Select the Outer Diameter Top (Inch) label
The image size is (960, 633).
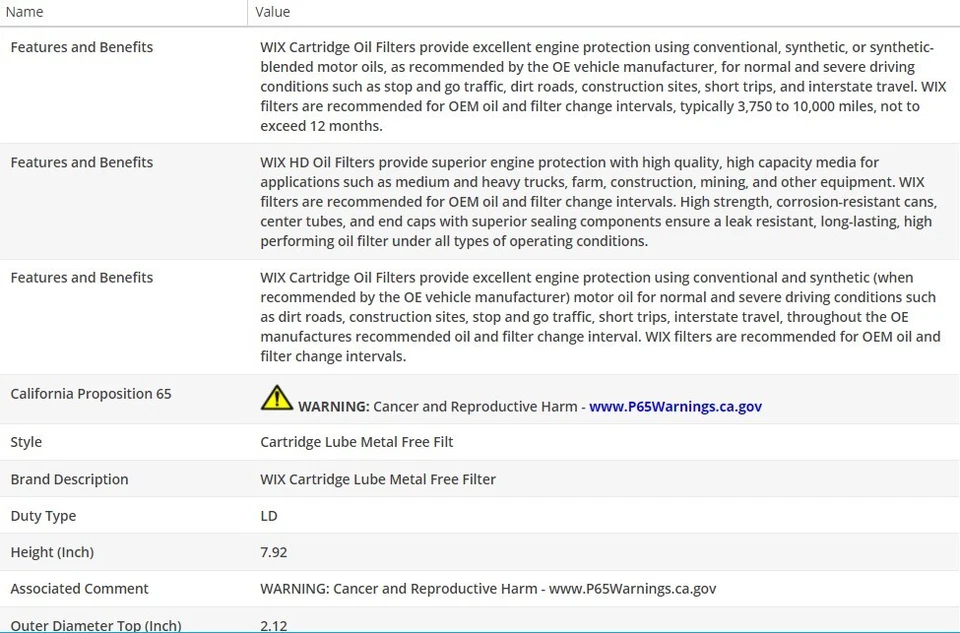coord(96,626)
